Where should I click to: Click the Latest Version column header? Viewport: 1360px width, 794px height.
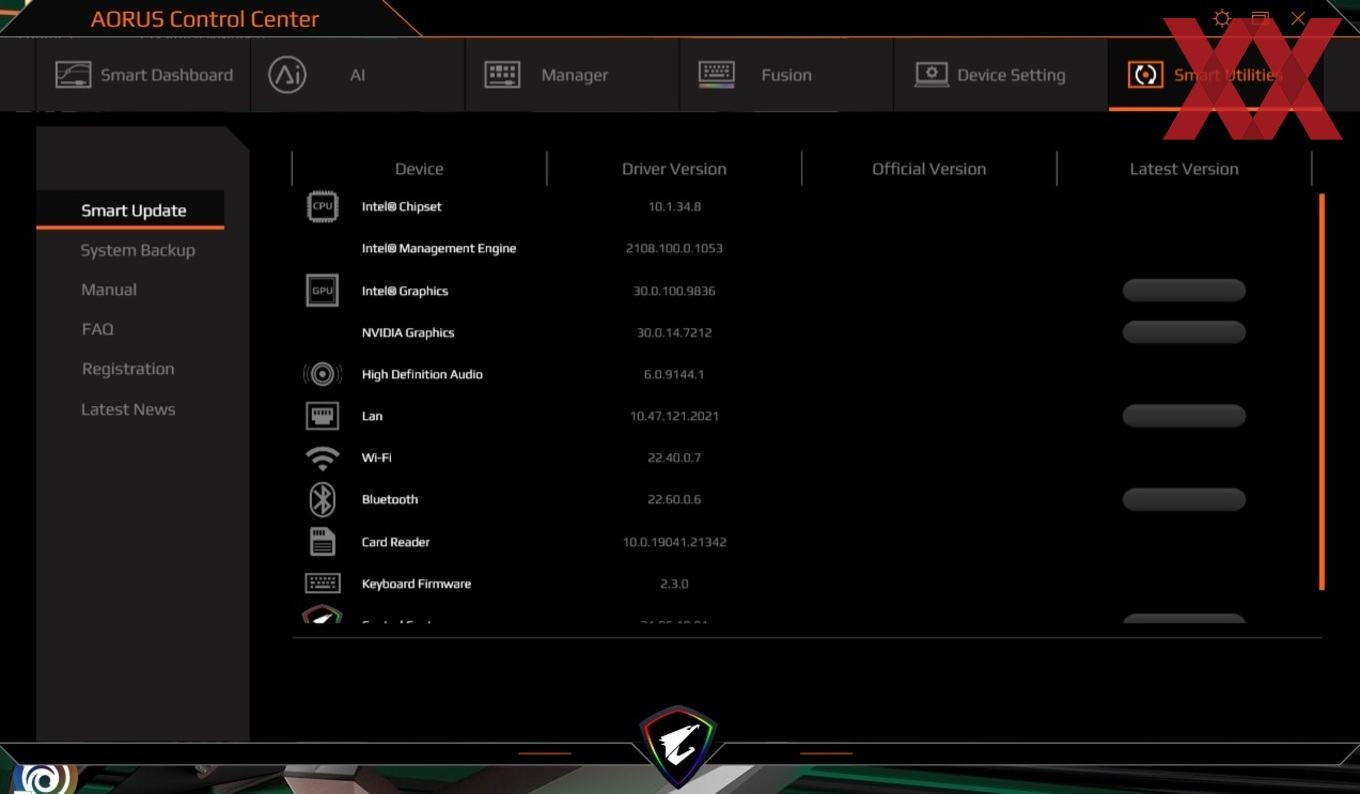click(x=1184, y=169)
